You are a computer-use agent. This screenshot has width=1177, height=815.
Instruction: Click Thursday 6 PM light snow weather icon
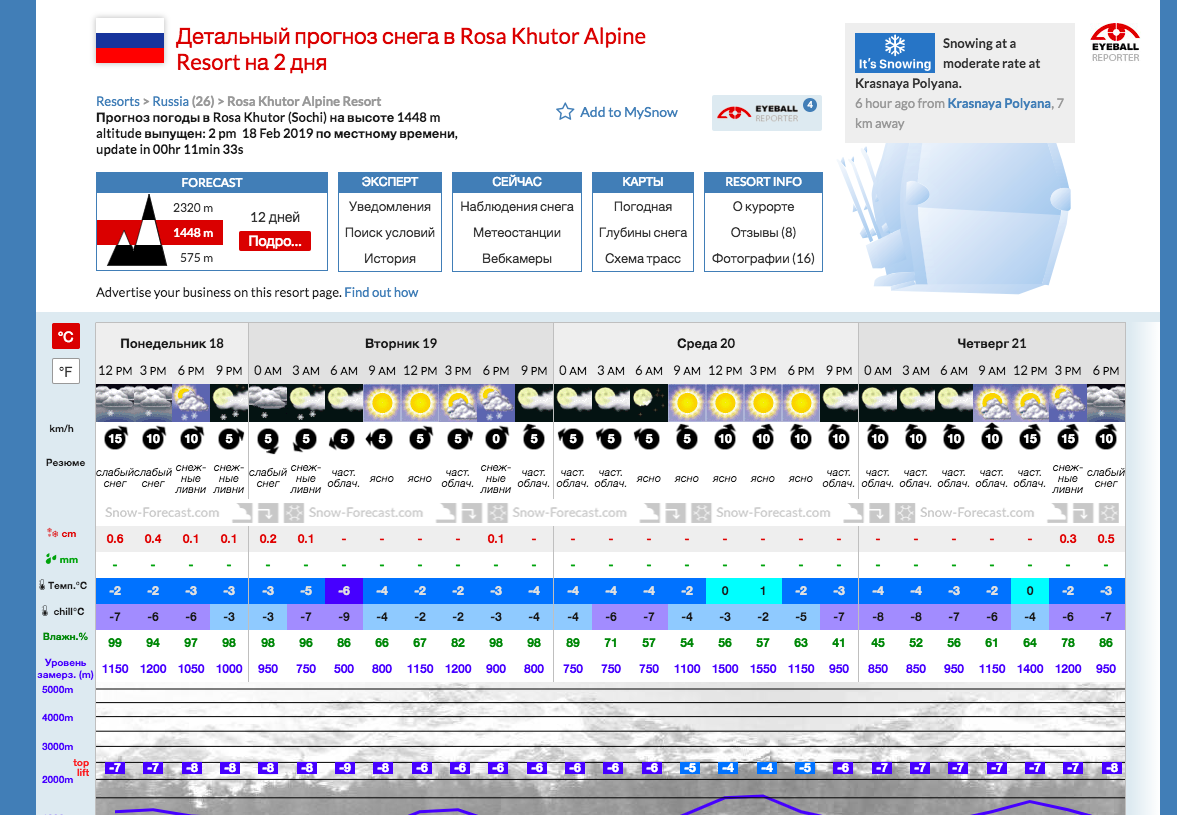[x=1106, y=403]
